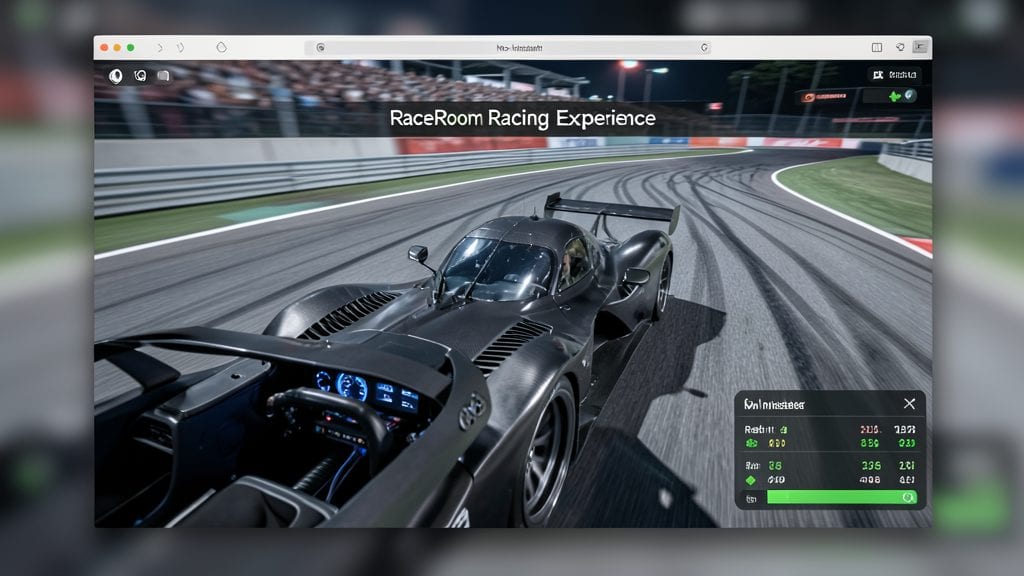The width and height of the screenshot is (1024, 576).
Task: Click the labeled button at page top-right
Action: click(x=894, y=75)
